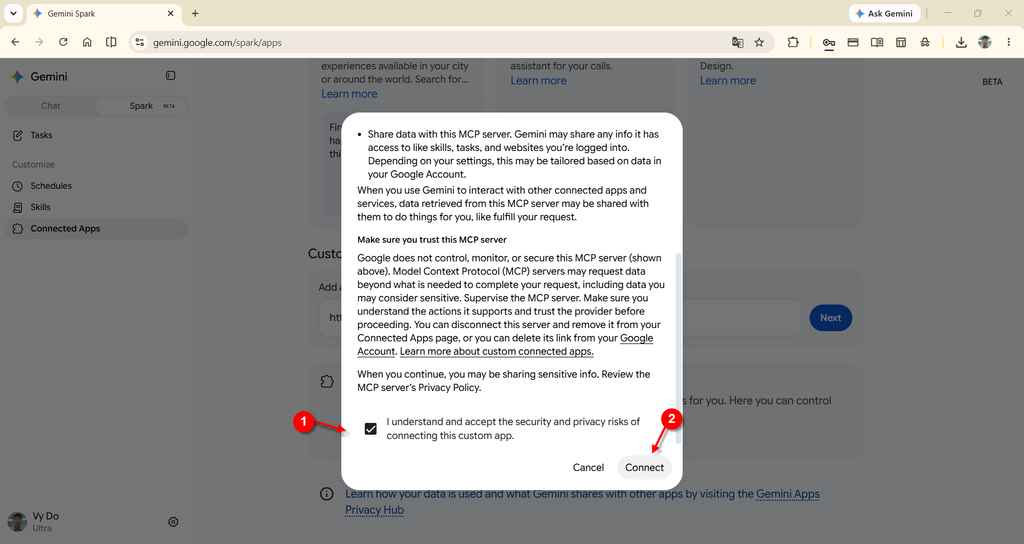
Task: Bookmark this page with star icon
Action: pos(759,42)
